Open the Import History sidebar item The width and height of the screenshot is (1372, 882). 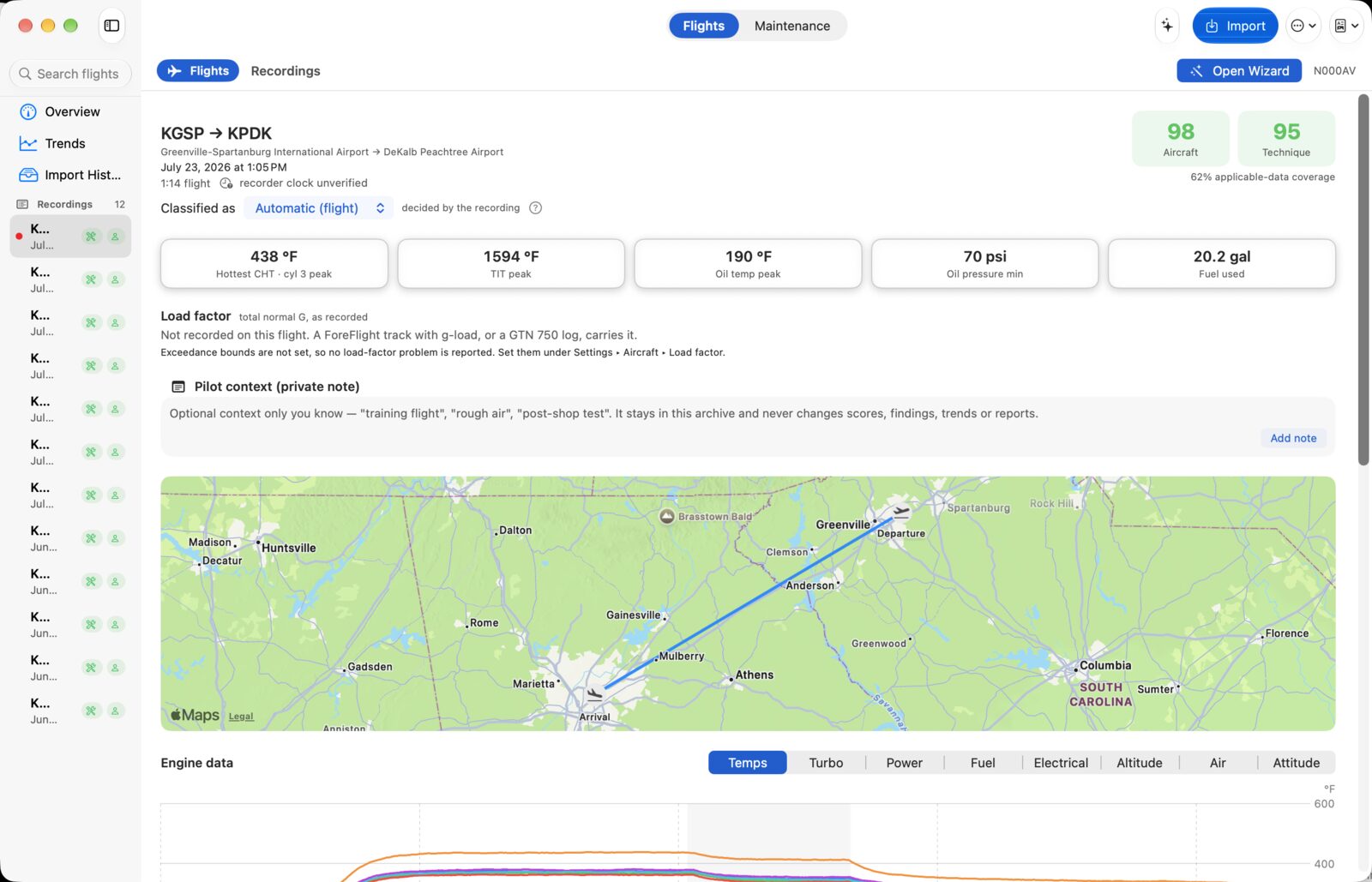[70, 175]
